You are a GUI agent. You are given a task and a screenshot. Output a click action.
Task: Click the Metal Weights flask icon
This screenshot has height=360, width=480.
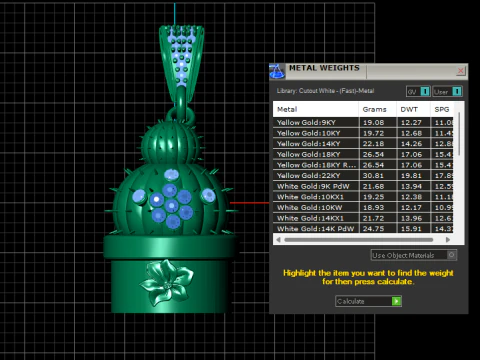click(277, 71)
